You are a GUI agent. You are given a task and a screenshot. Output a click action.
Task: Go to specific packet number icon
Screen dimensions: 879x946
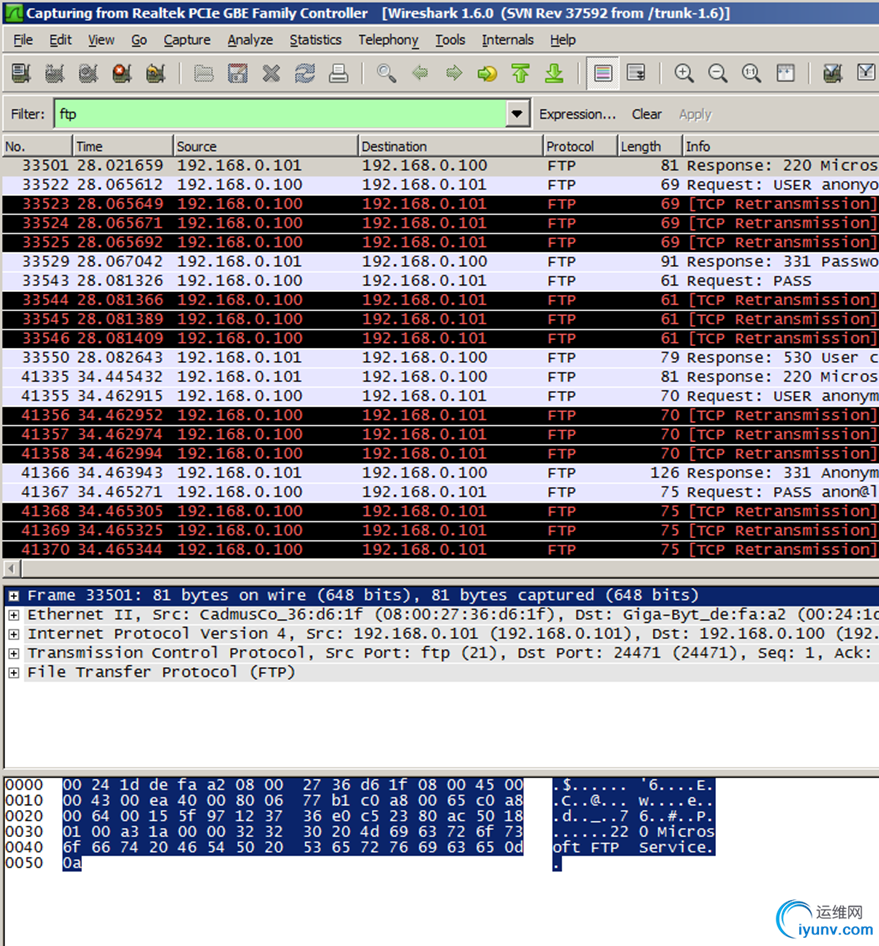coord(487,73)
